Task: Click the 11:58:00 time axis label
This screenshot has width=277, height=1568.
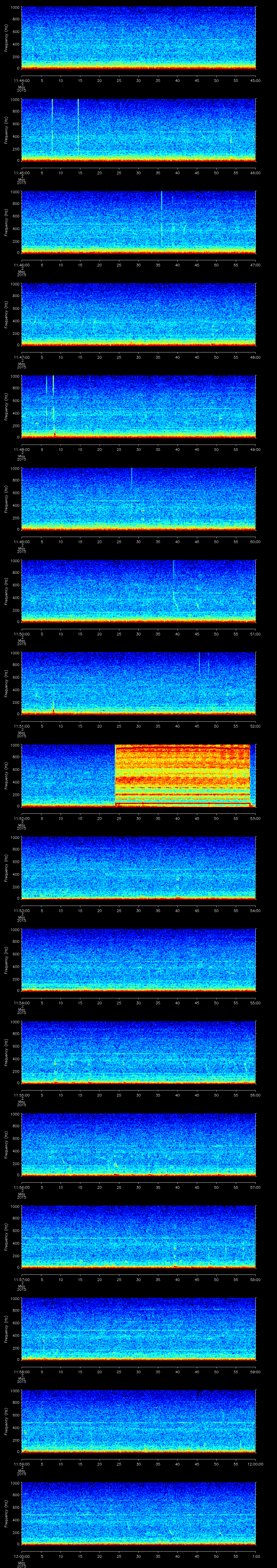Action: (21, 1372)
